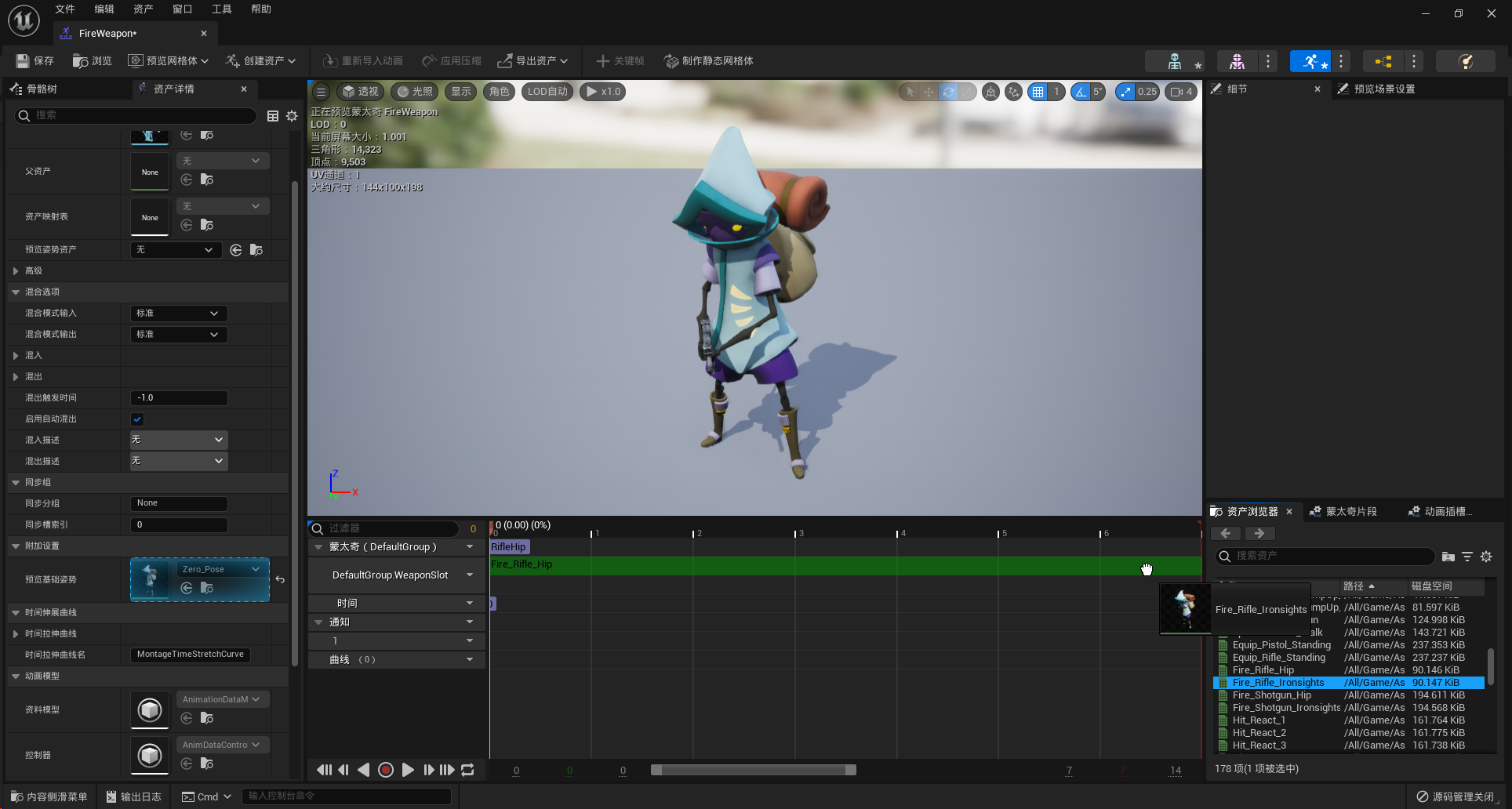The image size is (1512, 809).
Task: Select the viewport select mode tool
Action: click(x=910, y=92)
